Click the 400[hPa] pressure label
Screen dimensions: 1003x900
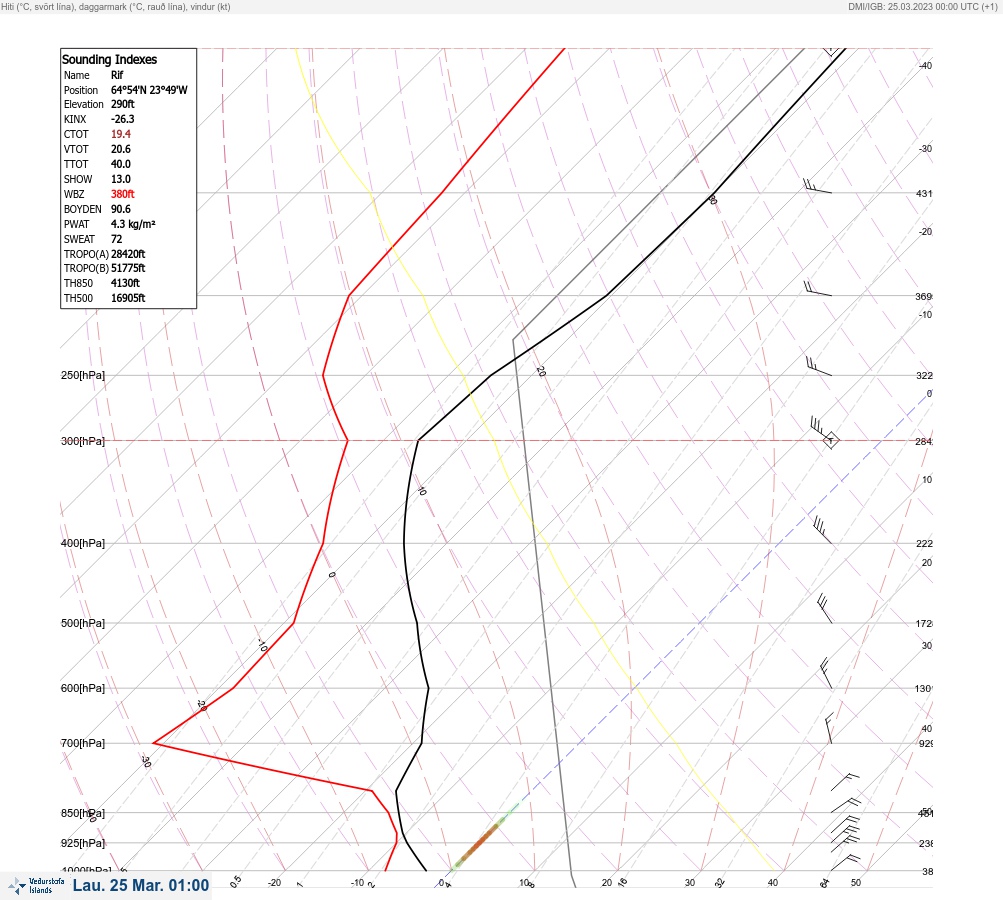click(83, 543)
